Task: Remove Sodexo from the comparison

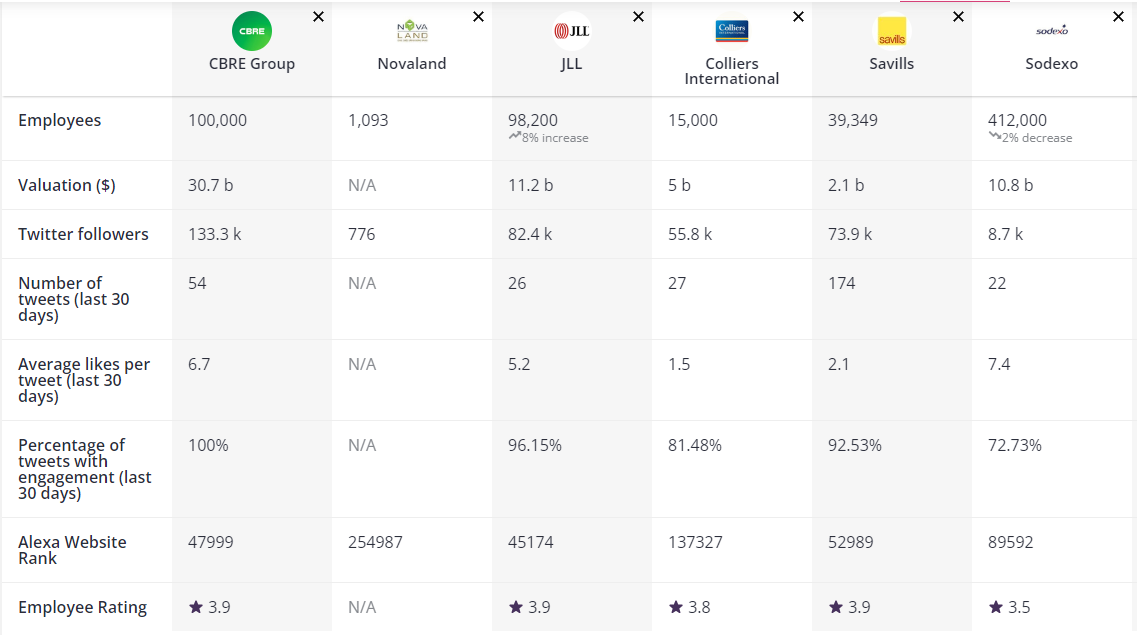Action: [1118, 17]
